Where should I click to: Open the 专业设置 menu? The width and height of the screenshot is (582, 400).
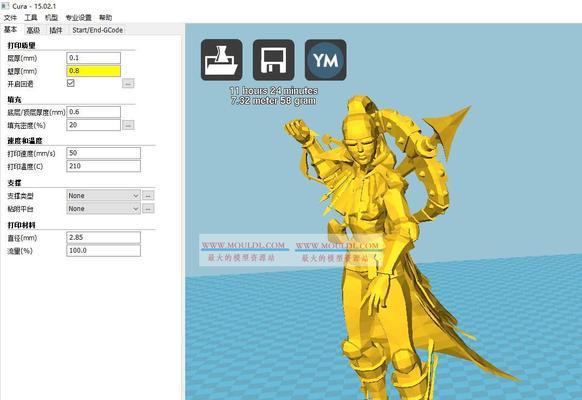coord(79,17)
